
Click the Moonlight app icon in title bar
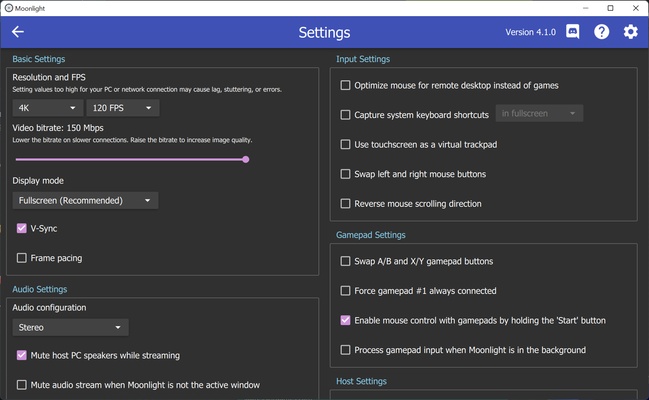coord(8,8)
